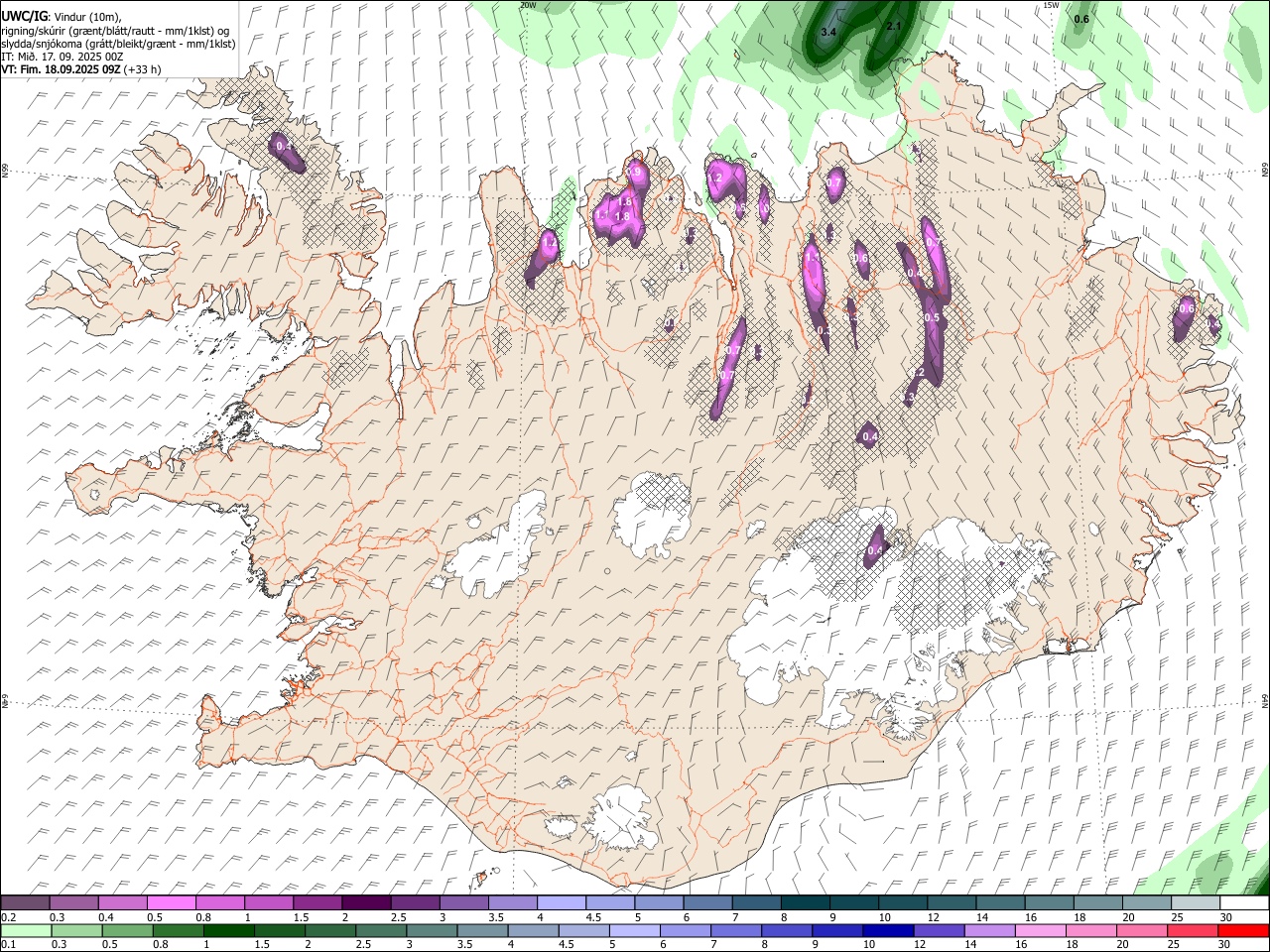Select the light violet 14–16 swatch in lower legend
1270x952 pixels.
coord(989,931)
